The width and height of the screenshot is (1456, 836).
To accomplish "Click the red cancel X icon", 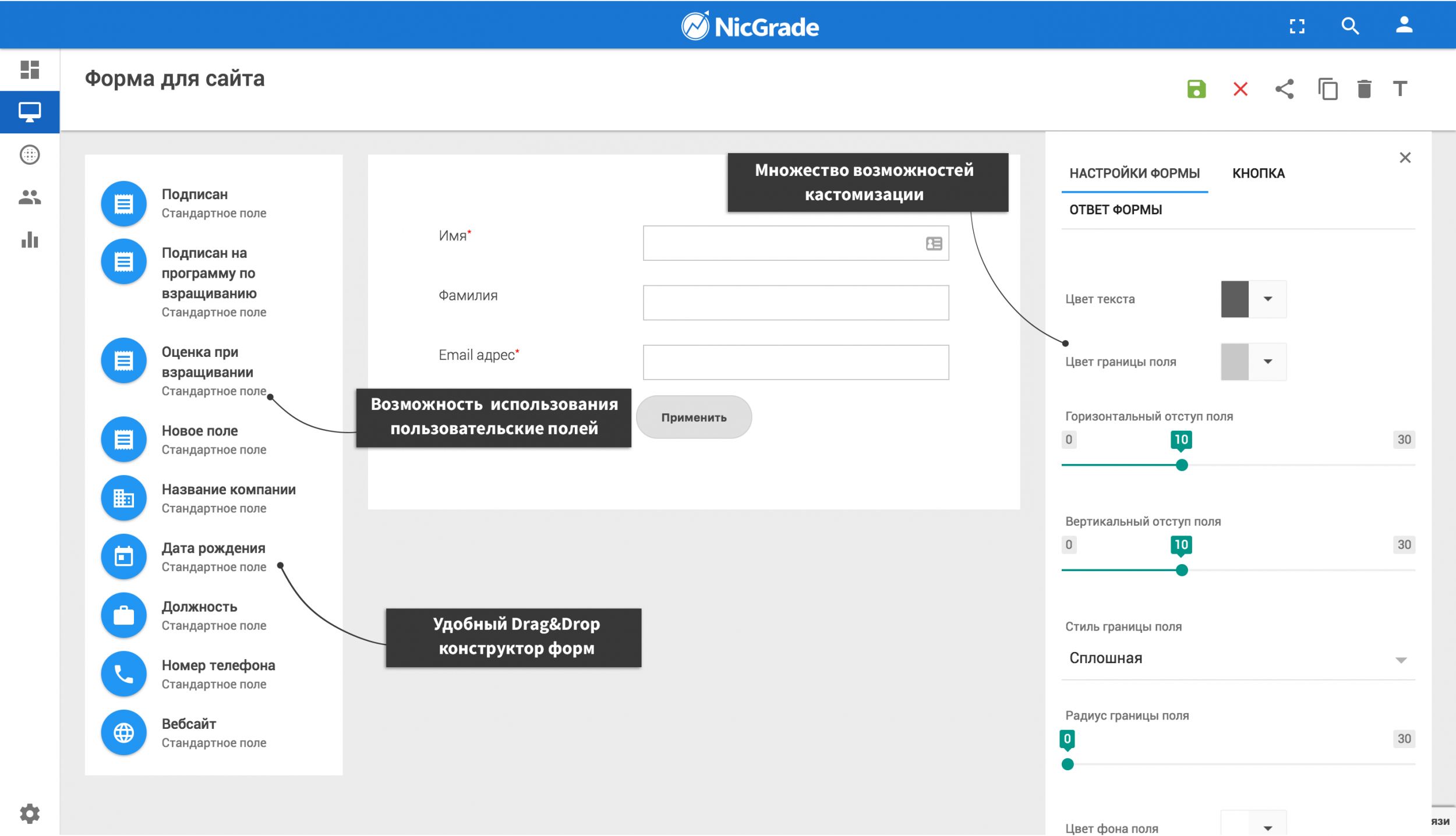I will tap(1241, 89).
